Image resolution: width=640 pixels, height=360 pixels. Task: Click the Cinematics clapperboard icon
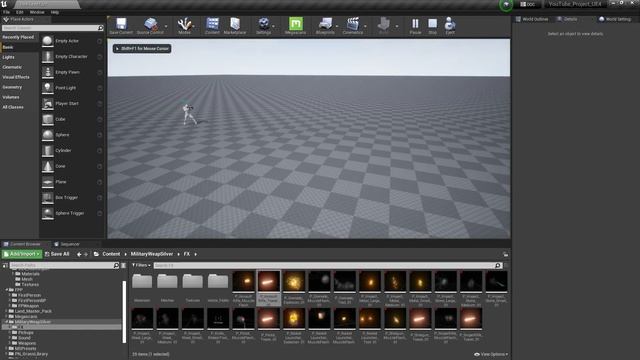click(353, 24)
